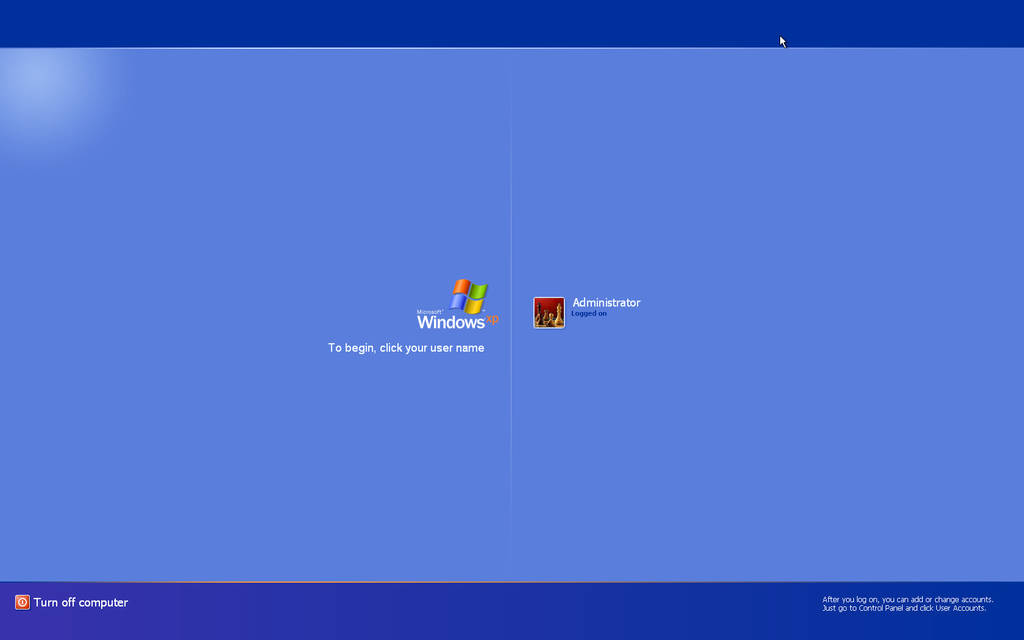
Task: Click the Turn off computer text label
Action: point(80,602)
